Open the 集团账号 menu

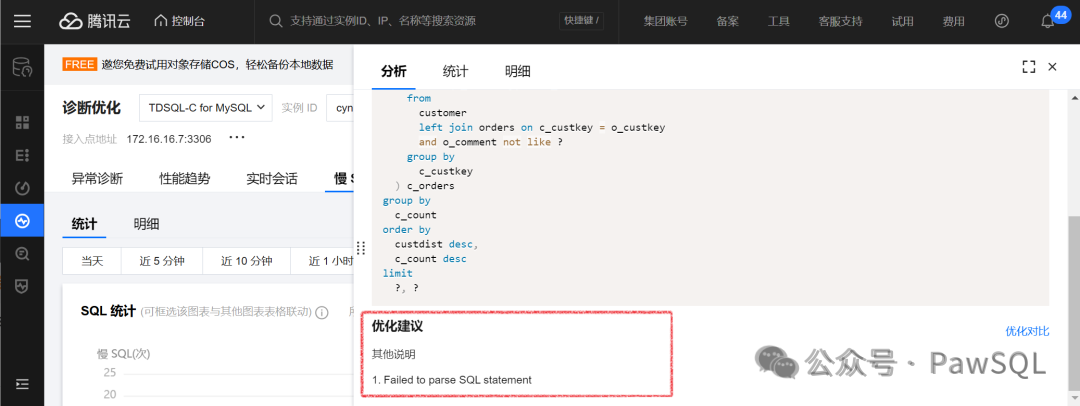pyautogui.click(x=665, y=21)
